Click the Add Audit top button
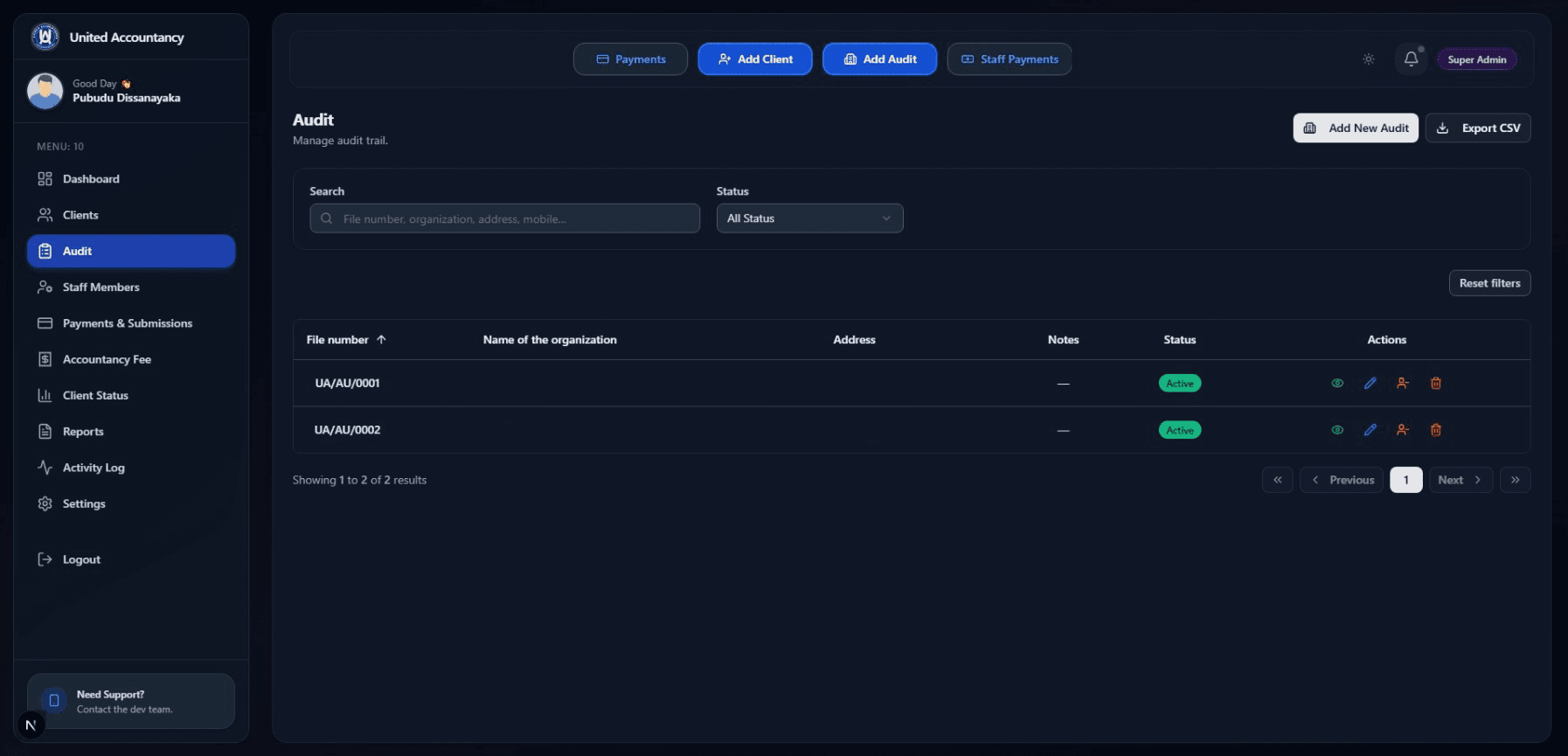 [879, 59]
